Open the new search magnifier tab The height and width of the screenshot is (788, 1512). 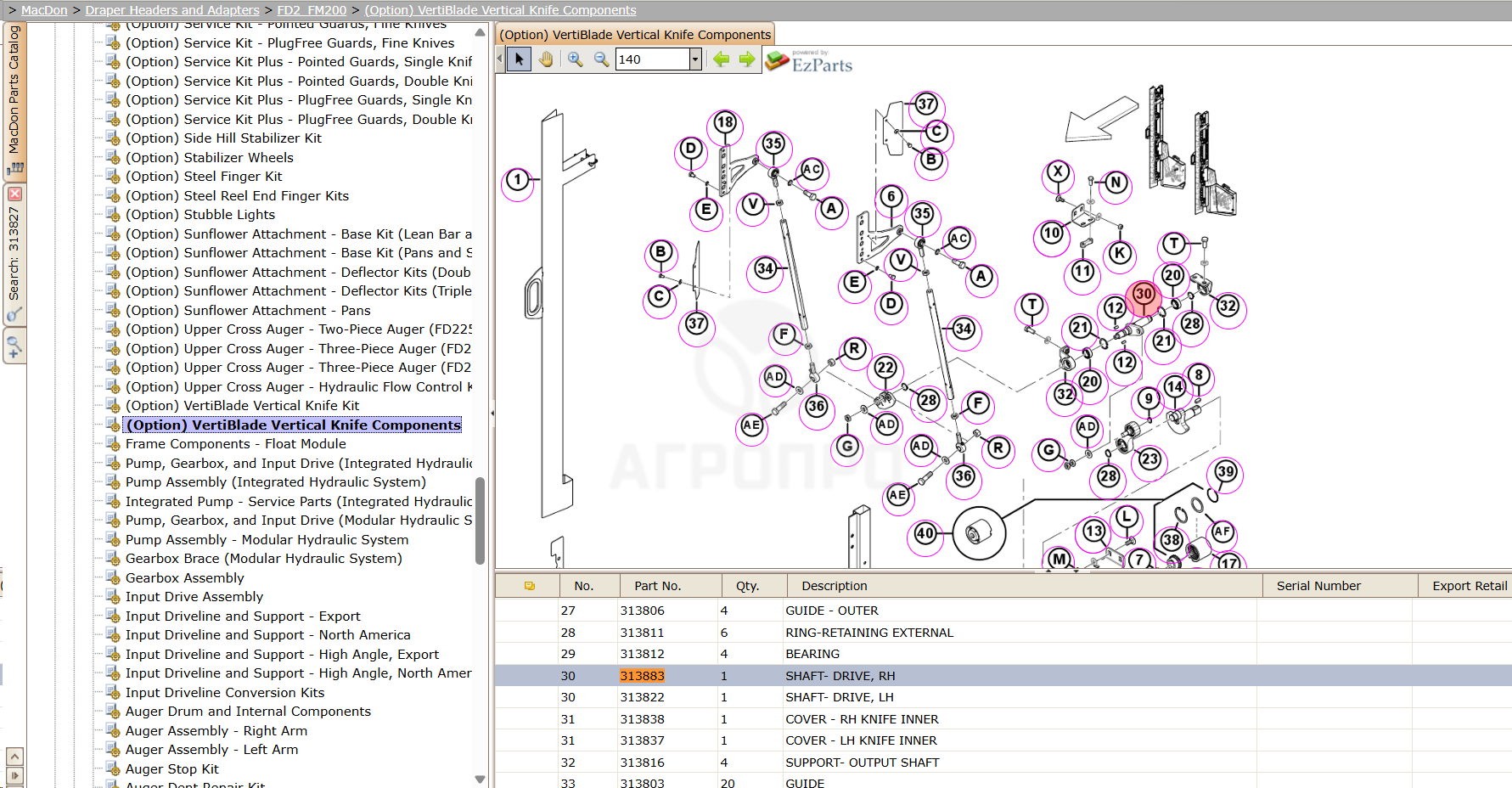point(14,347)
